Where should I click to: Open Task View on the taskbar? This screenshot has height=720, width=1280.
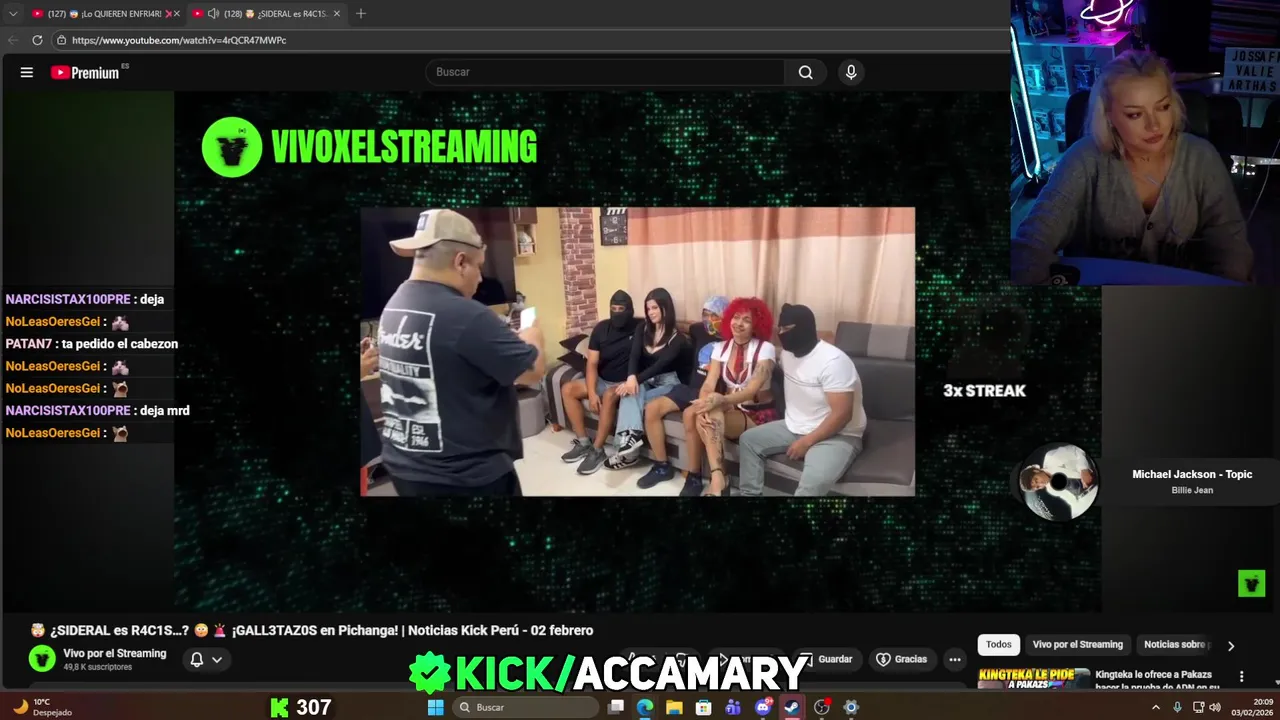[x=616, y=707]
